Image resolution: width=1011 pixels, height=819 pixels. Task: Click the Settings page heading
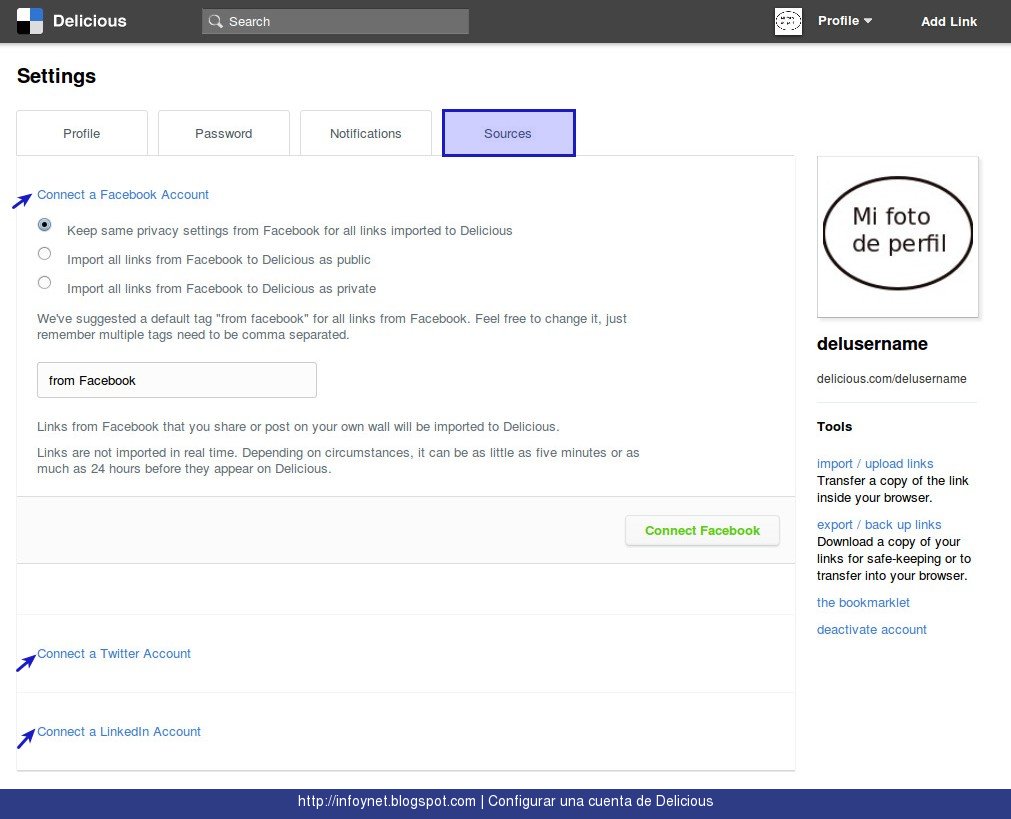(56, 76)
